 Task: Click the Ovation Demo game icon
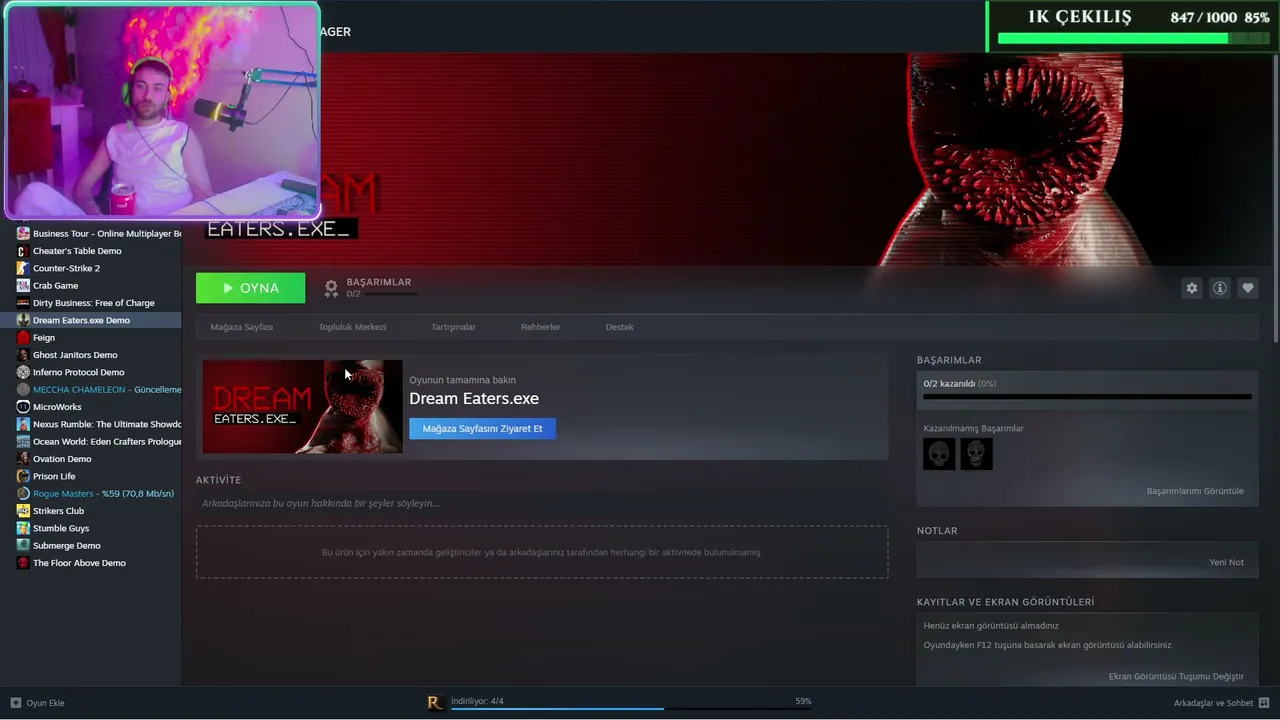[23, 459]
